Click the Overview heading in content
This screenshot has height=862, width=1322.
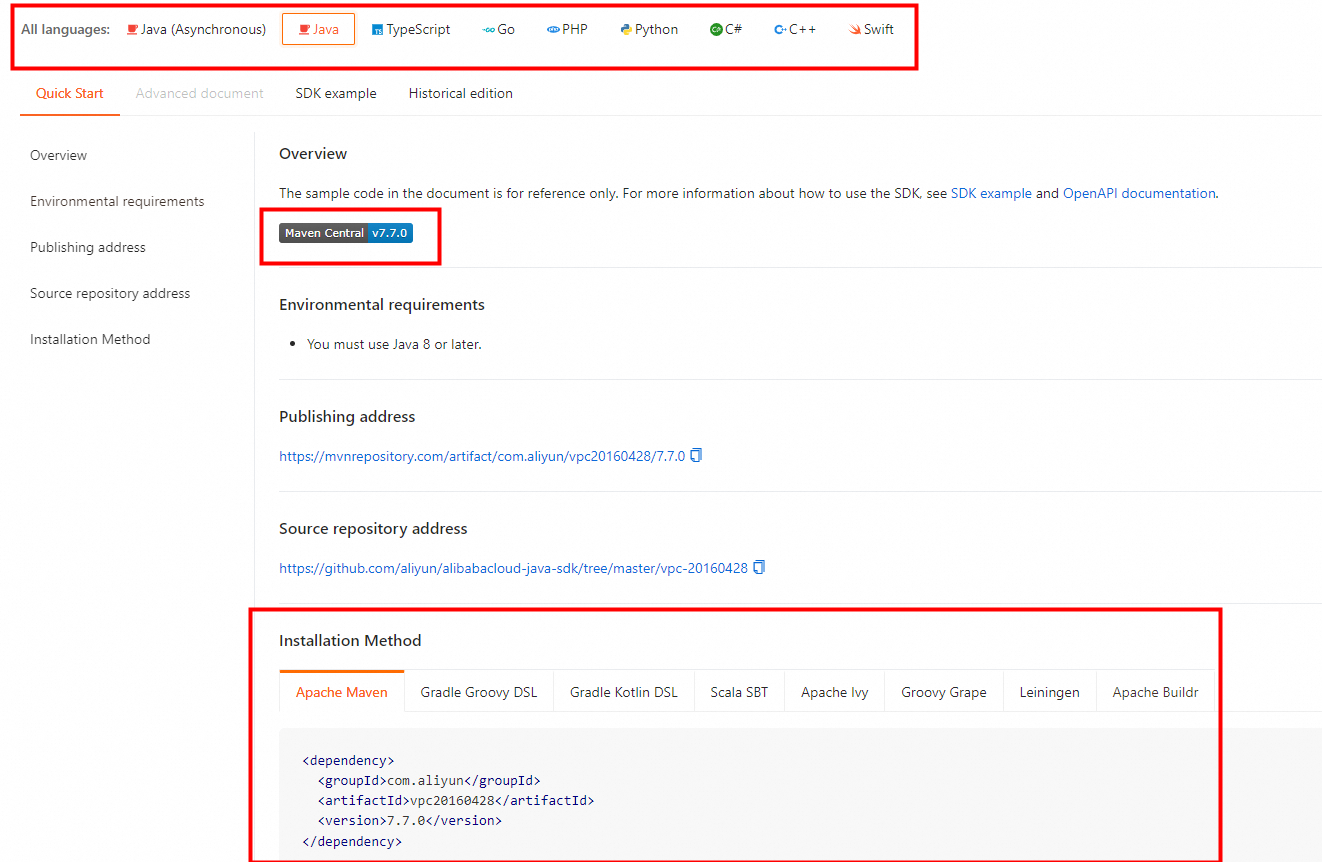(313, 154)
